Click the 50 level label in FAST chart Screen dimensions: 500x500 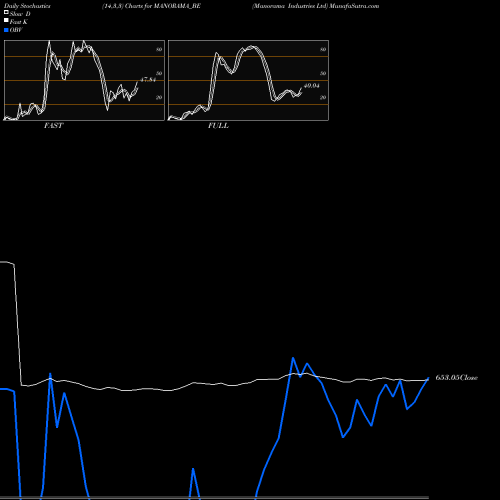tap(159, 73)
